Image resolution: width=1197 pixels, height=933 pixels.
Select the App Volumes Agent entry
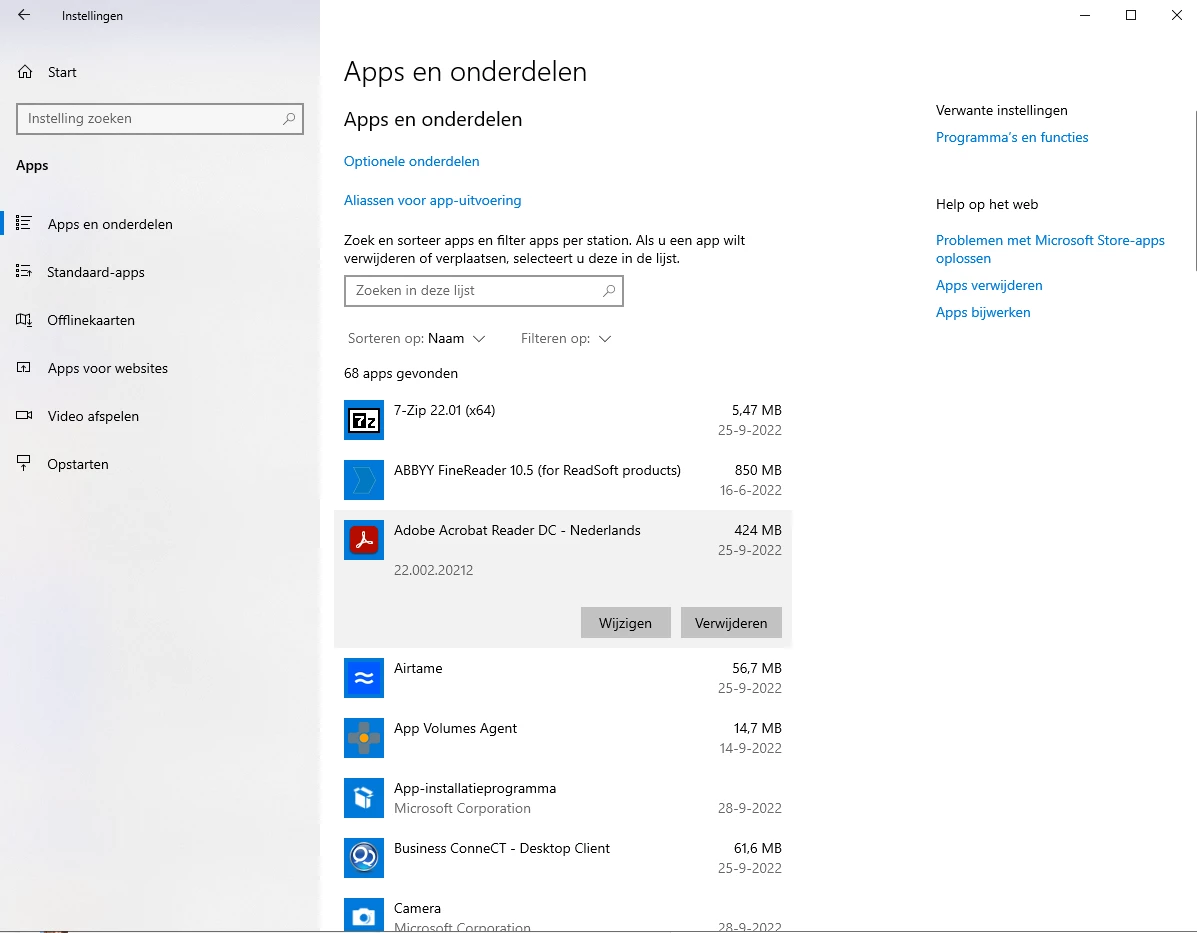point(563,738)
